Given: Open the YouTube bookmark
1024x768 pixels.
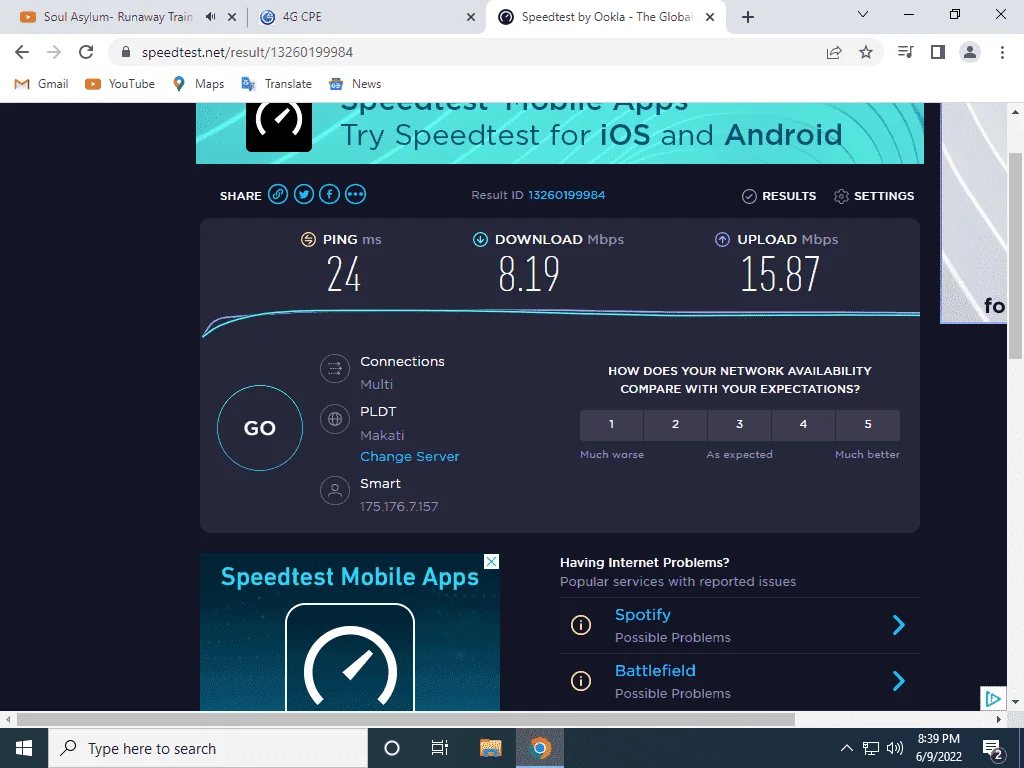Looking at the screenshot, I should click(x=120, y=84).
